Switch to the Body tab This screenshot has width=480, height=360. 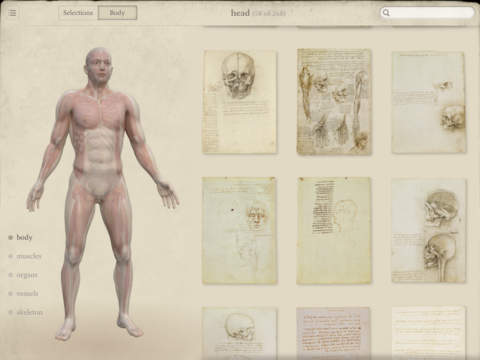[x=117, y=13]
